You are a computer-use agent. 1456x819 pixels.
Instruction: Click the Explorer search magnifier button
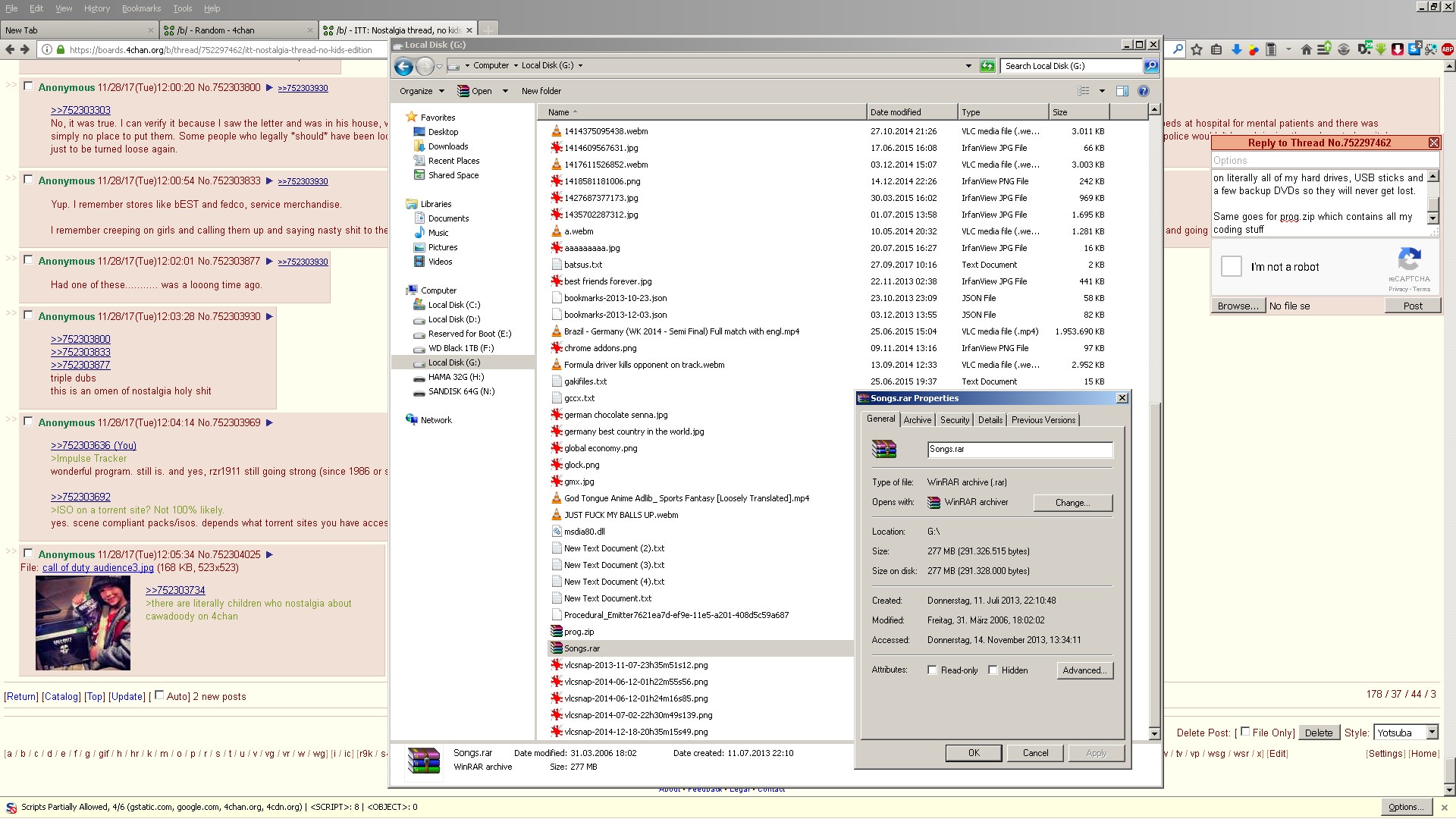(1151, 66)
